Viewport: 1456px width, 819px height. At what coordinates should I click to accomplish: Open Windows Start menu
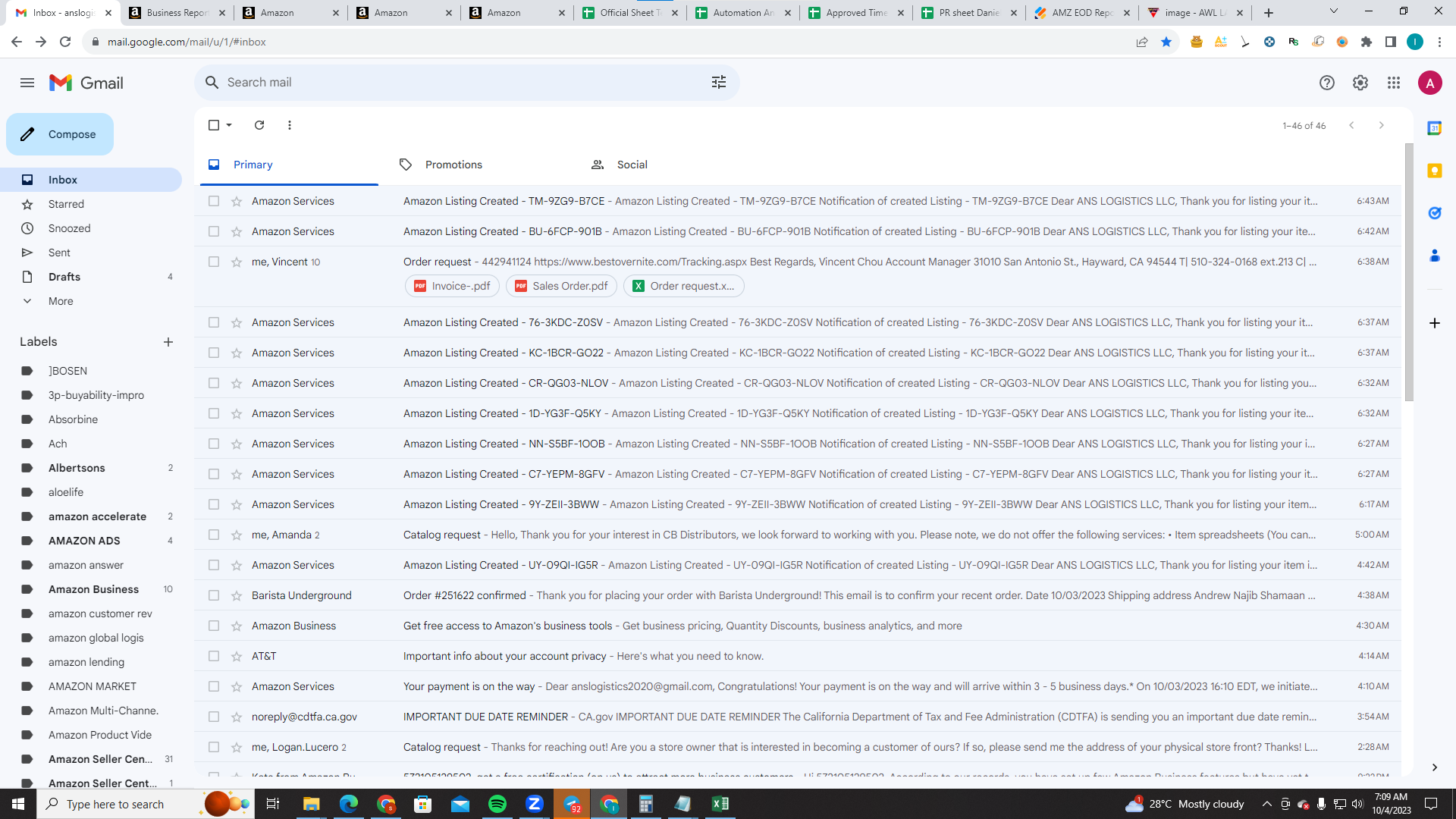[18, 804]
